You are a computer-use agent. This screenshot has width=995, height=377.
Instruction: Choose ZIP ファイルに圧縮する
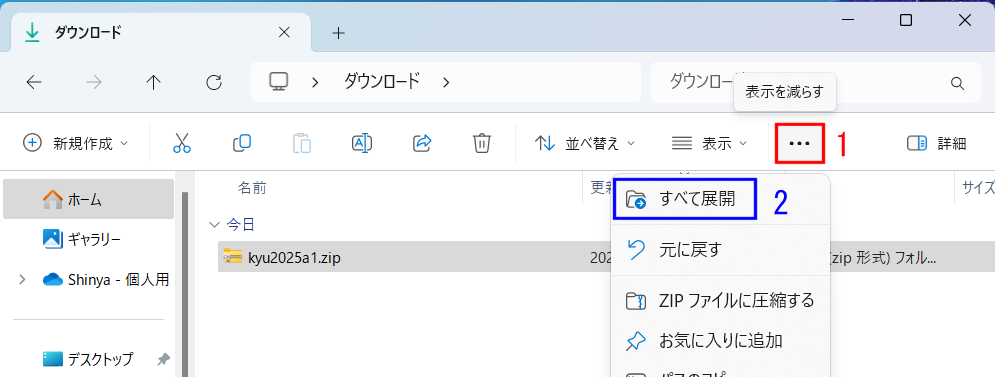[x=720, y=300]
